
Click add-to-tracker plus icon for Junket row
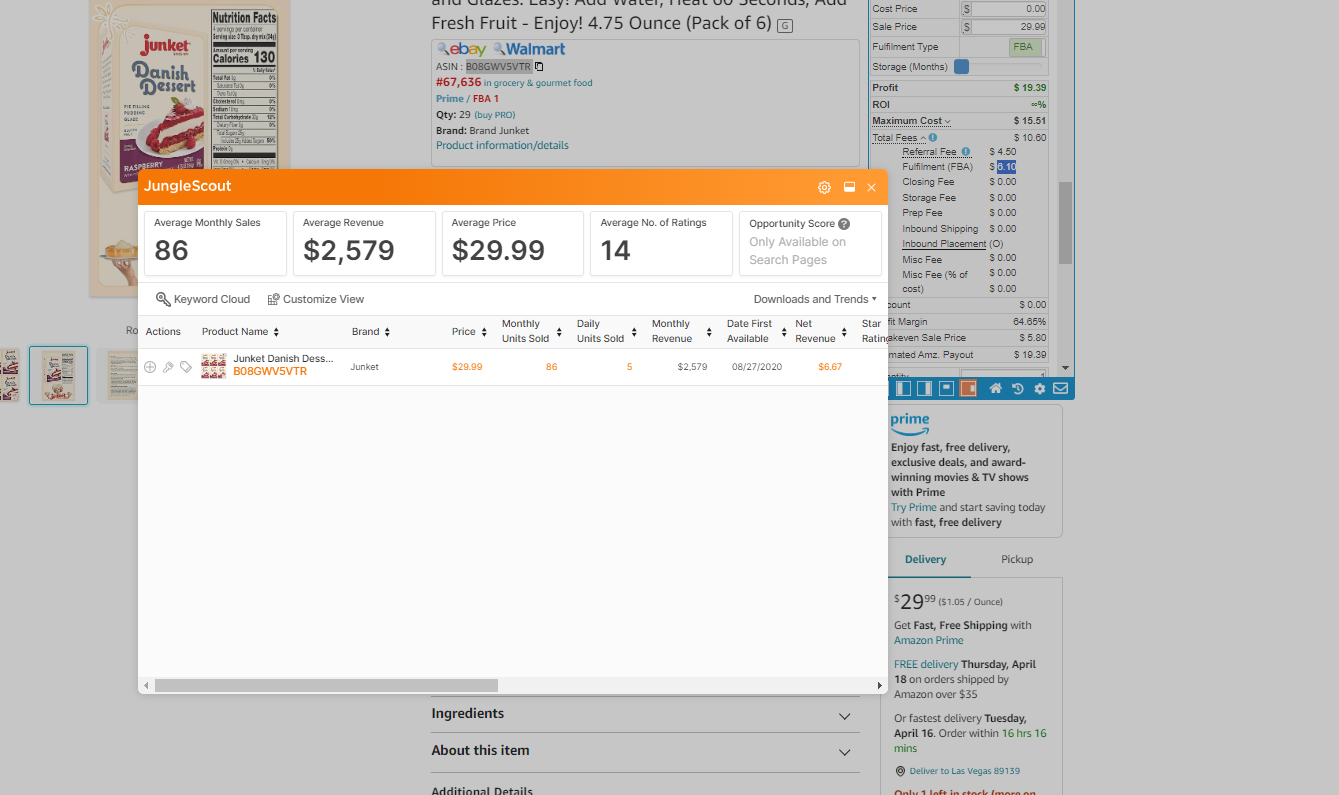click(x=150, y=367)
